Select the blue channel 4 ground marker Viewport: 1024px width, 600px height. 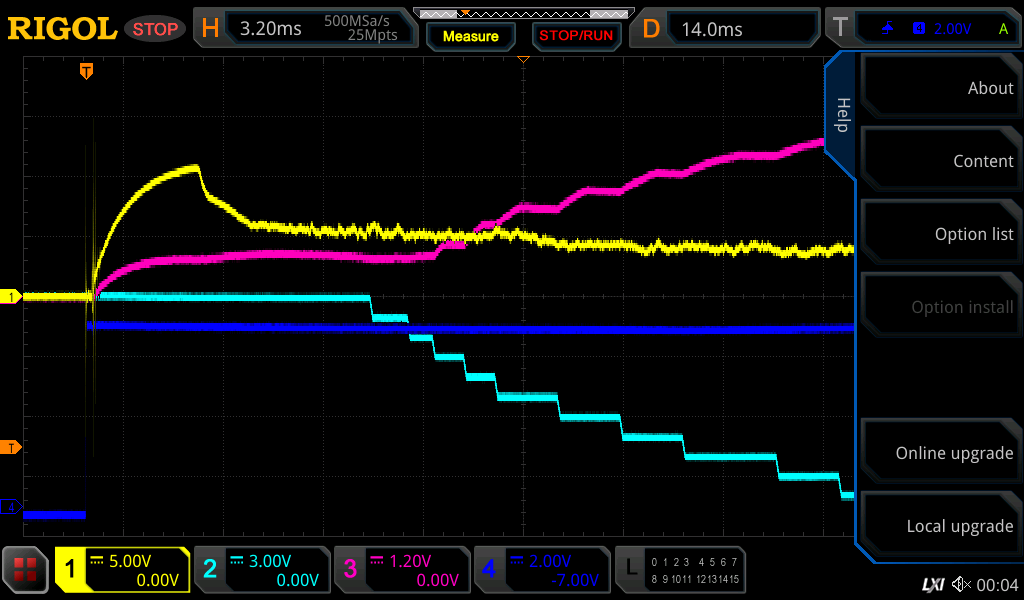pos(12,508)
